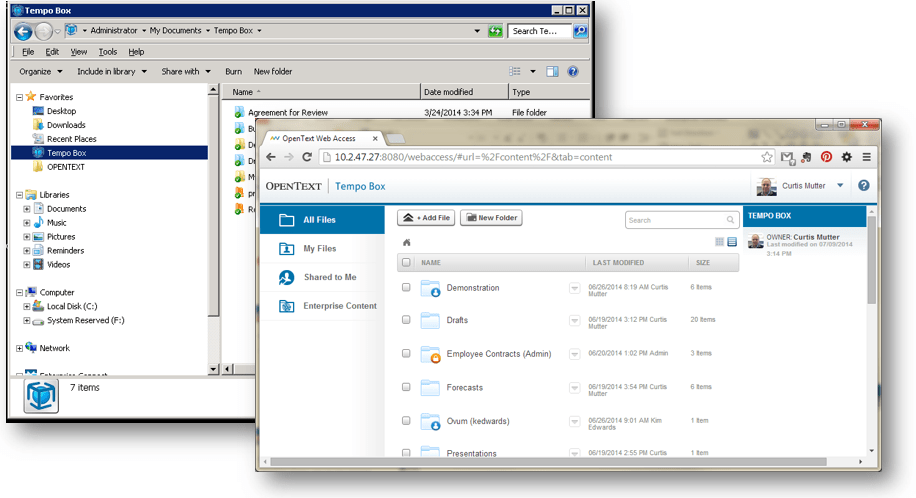Click the browser horizontal scrollbar at bottom
The image size is (916, 498).
(549, 462)
